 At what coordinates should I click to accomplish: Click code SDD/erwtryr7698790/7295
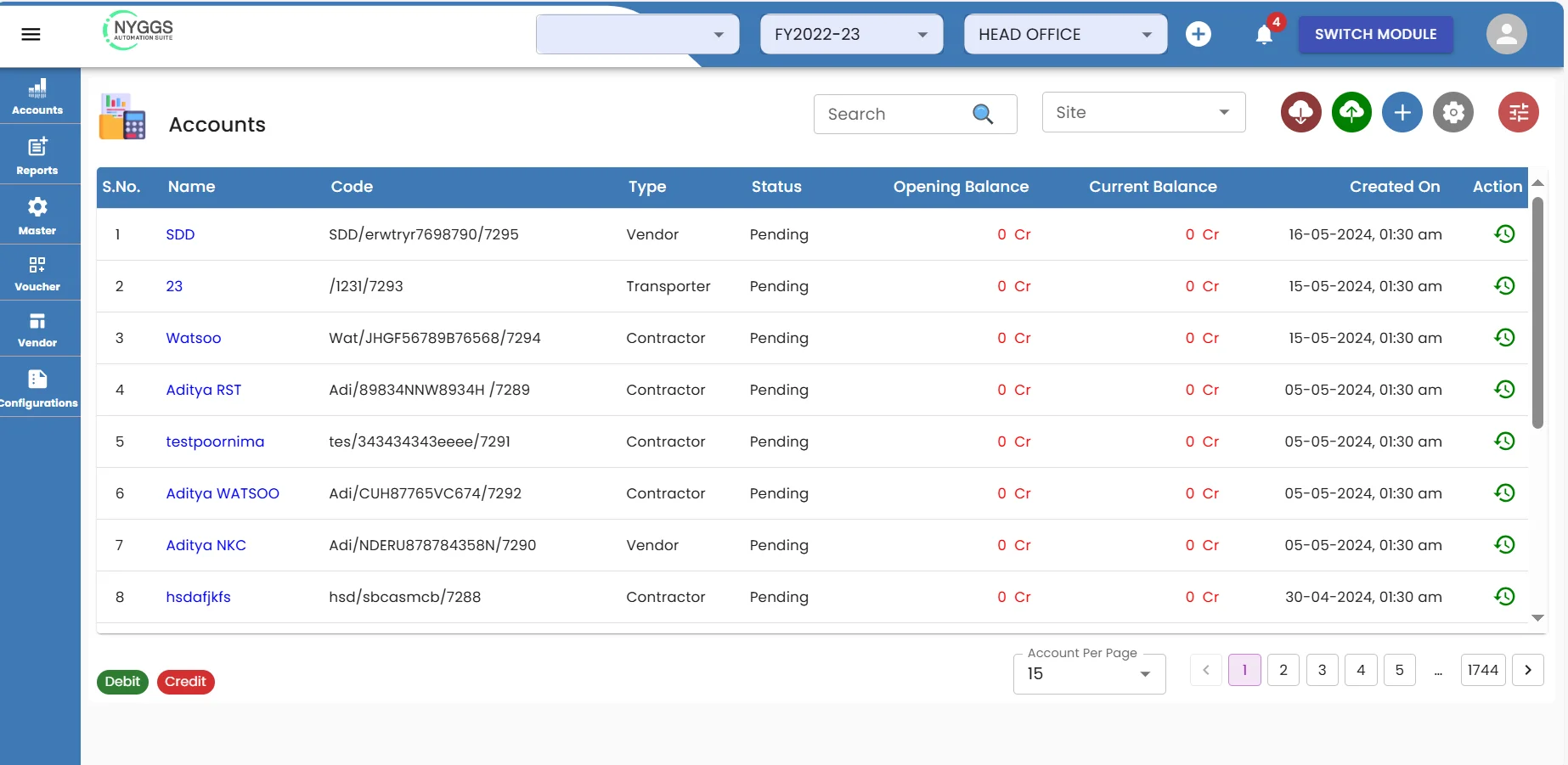point(424,234)
